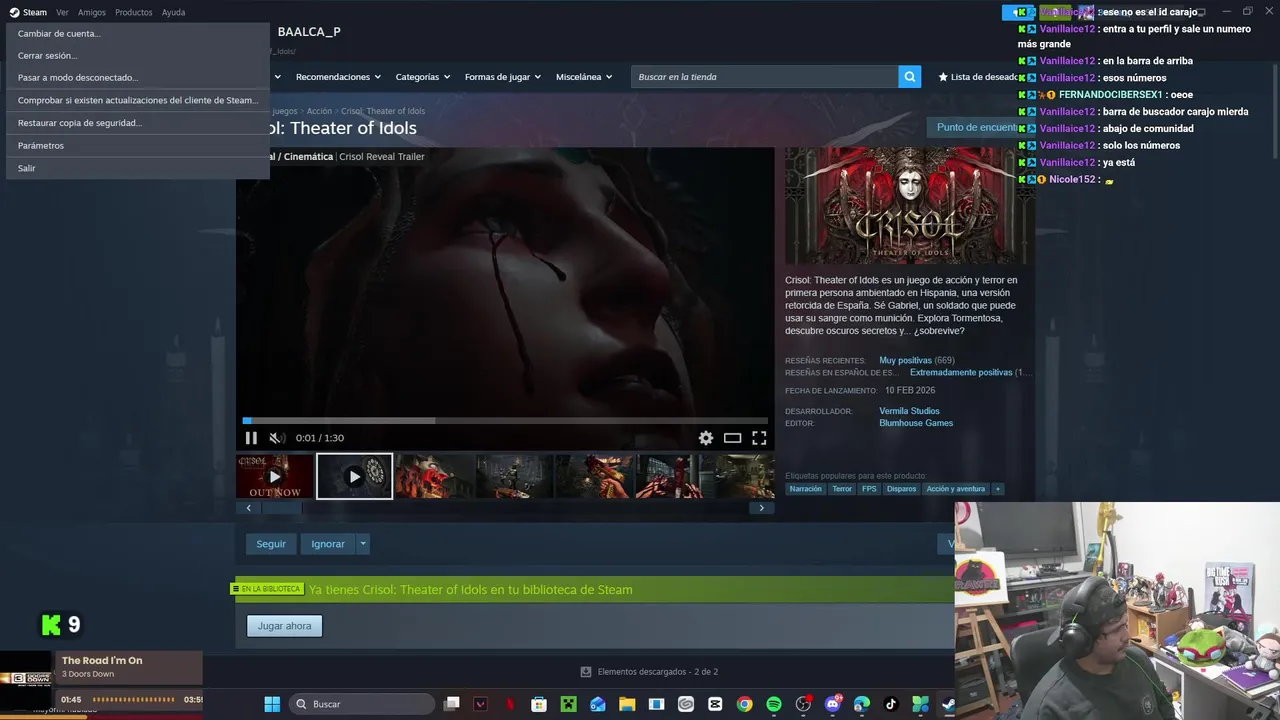
Task: Expand the 'Formas de jugar' dropdown
Action: pos(502,77)
